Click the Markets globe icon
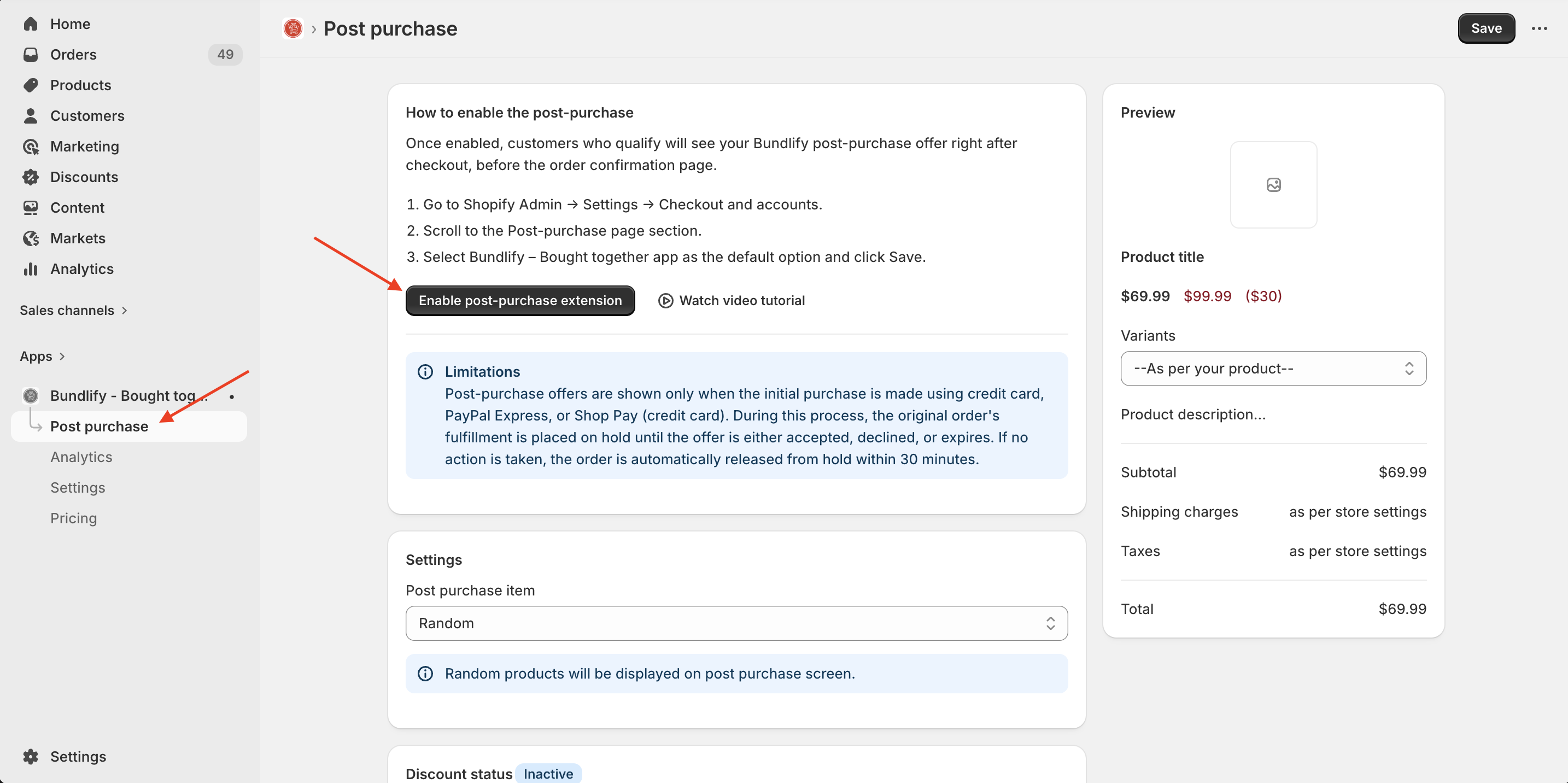 [31, 238]
